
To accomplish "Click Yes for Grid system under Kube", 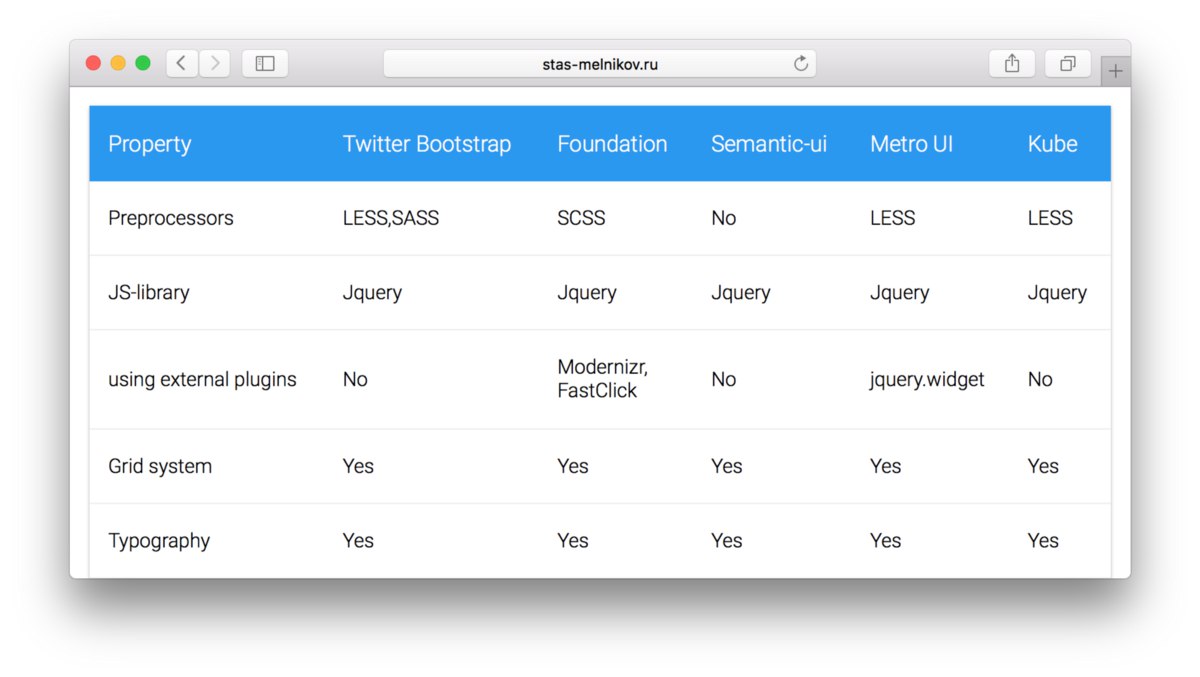I will (x=1043, y=466).
